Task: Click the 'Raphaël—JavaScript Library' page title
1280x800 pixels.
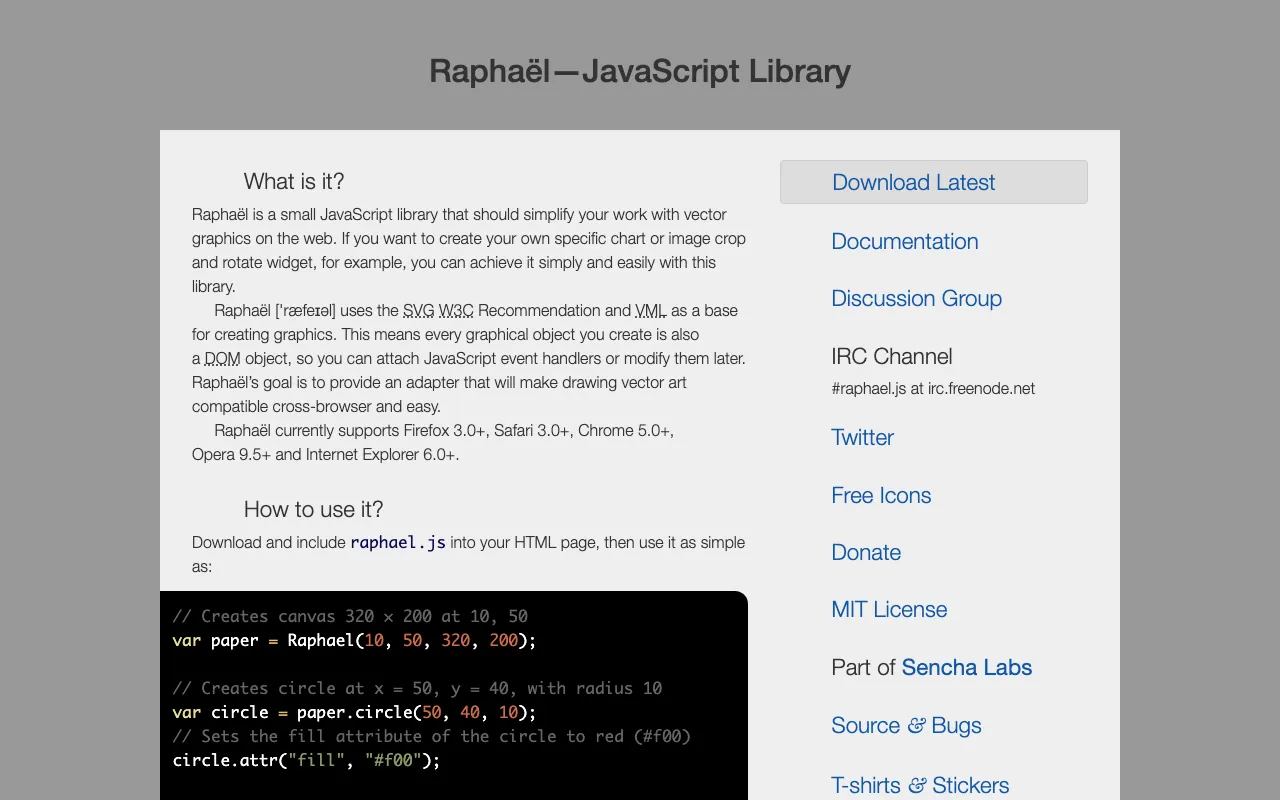Action: (x=640, y=71)
